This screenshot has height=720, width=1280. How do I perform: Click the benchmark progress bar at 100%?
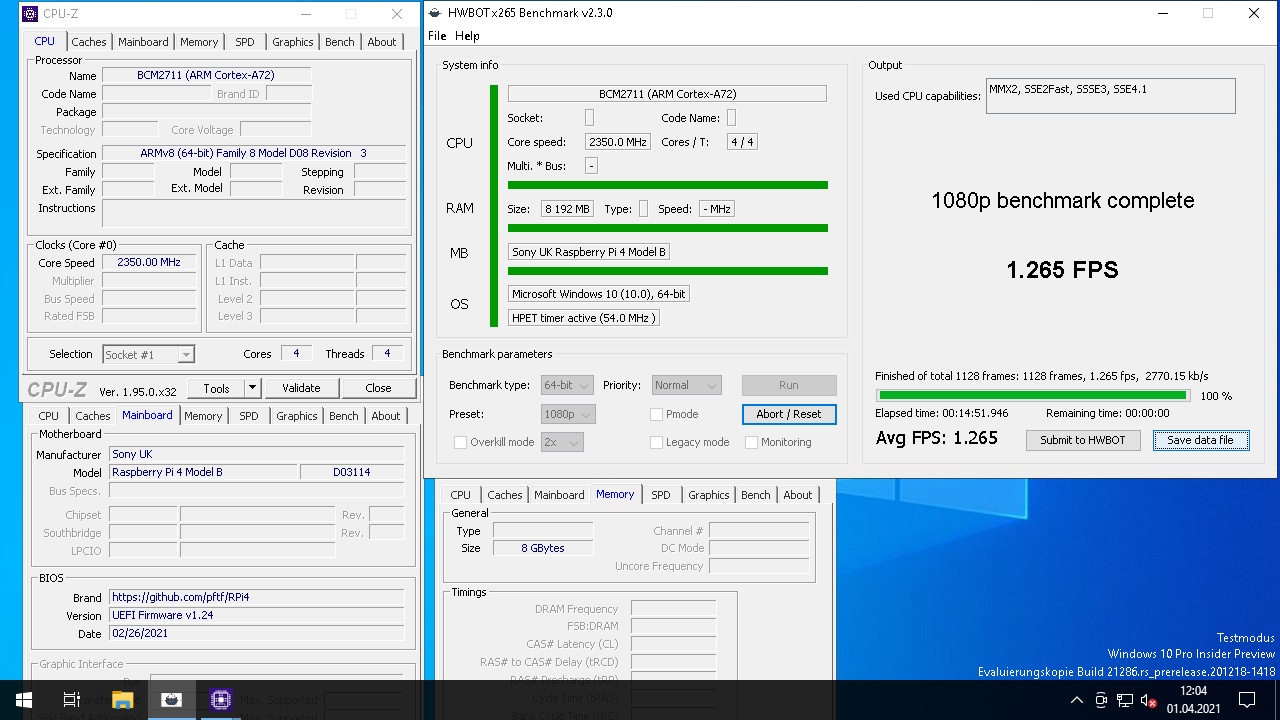click(x=1032, y=396)
